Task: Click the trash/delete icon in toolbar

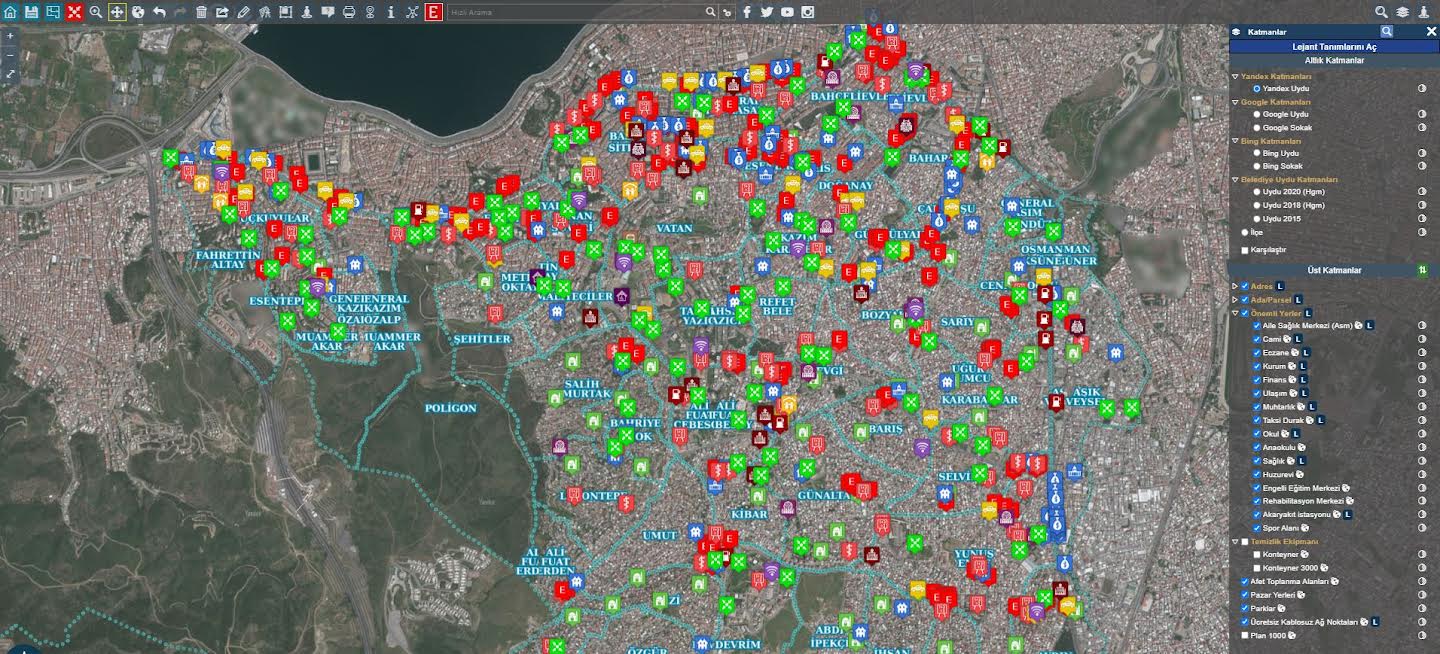Action: (x=201, y=12)
